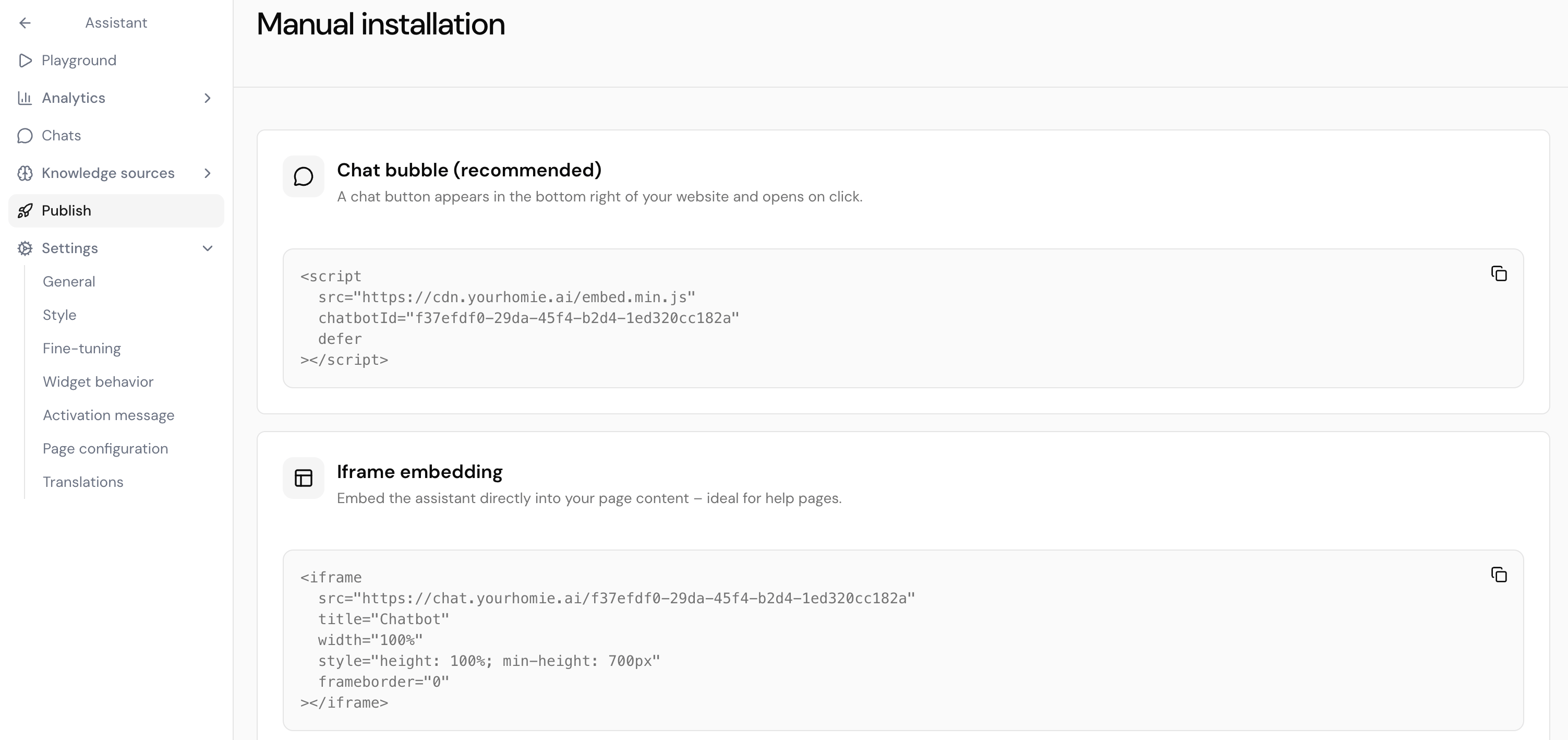The image size is (1568, 740).
Task: Click the Chat bubble (recommended) title
Action: pos(469,170)
